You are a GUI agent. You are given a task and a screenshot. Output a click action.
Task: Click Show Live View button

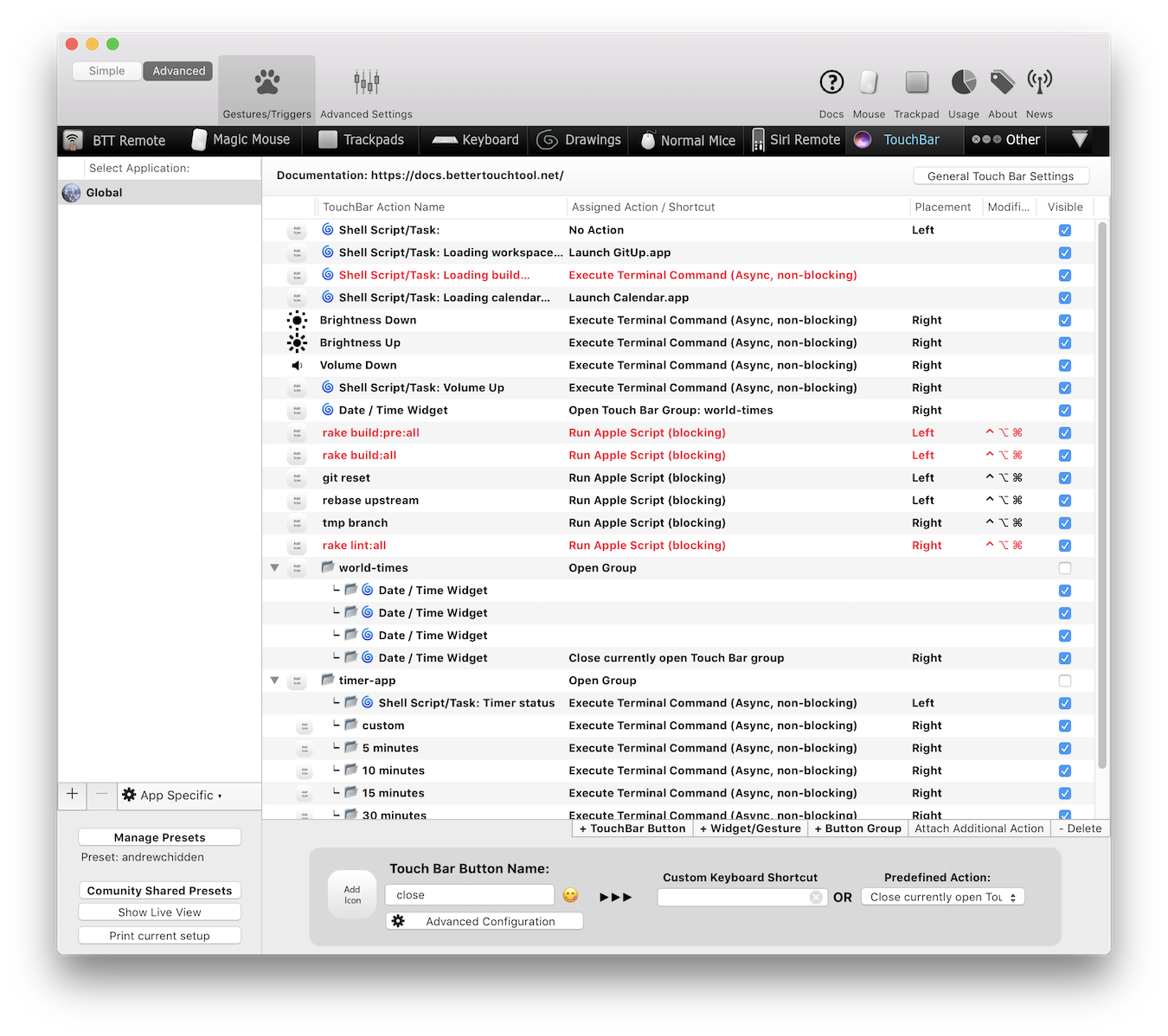(x=159, y=912)
